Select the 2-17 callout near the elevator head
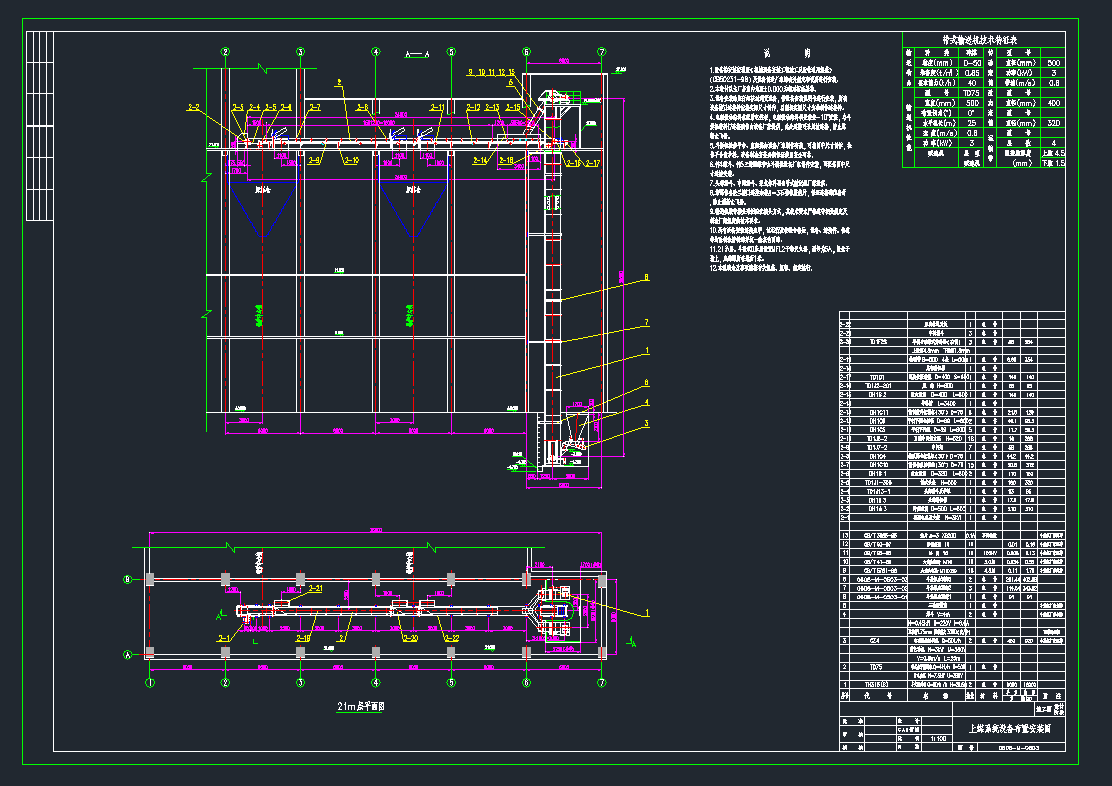Viewport: 1112px width, 786px height. coord(592,161)
